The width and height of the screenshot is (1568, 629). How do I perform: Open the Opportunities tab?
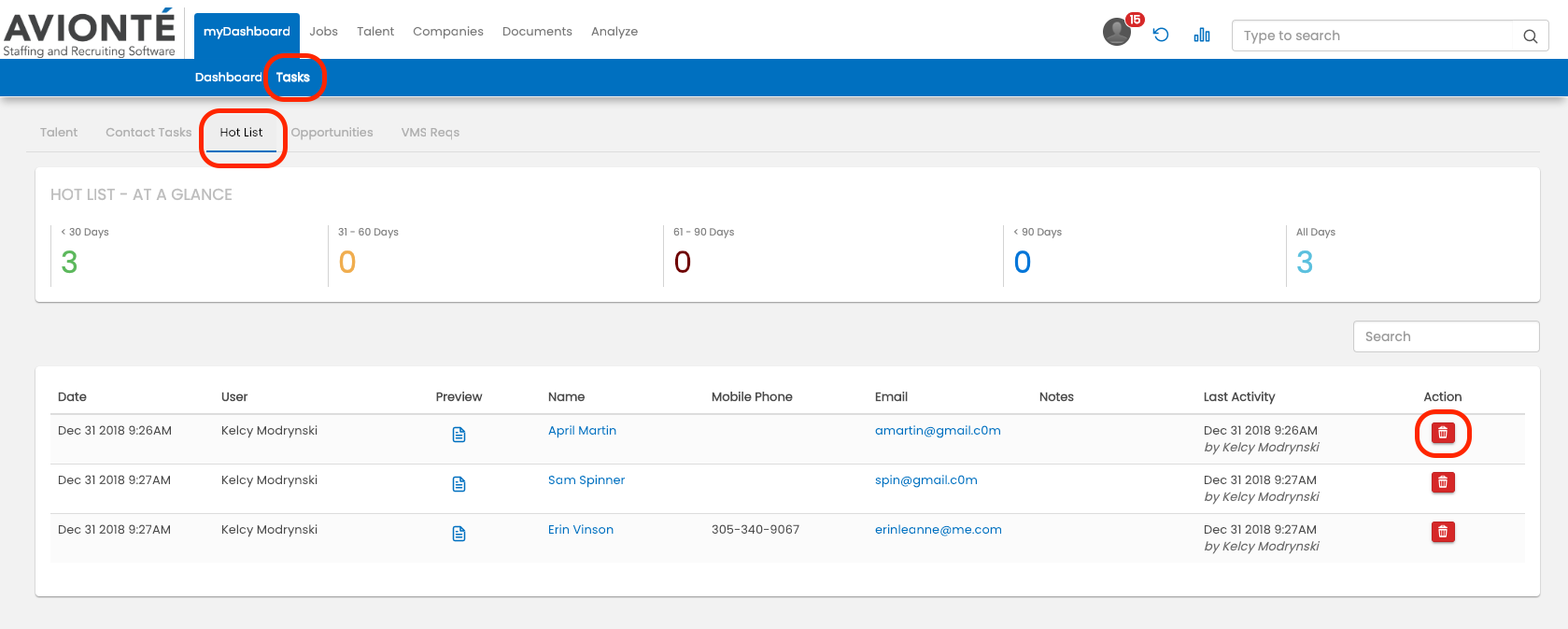[x=332, y=133]
